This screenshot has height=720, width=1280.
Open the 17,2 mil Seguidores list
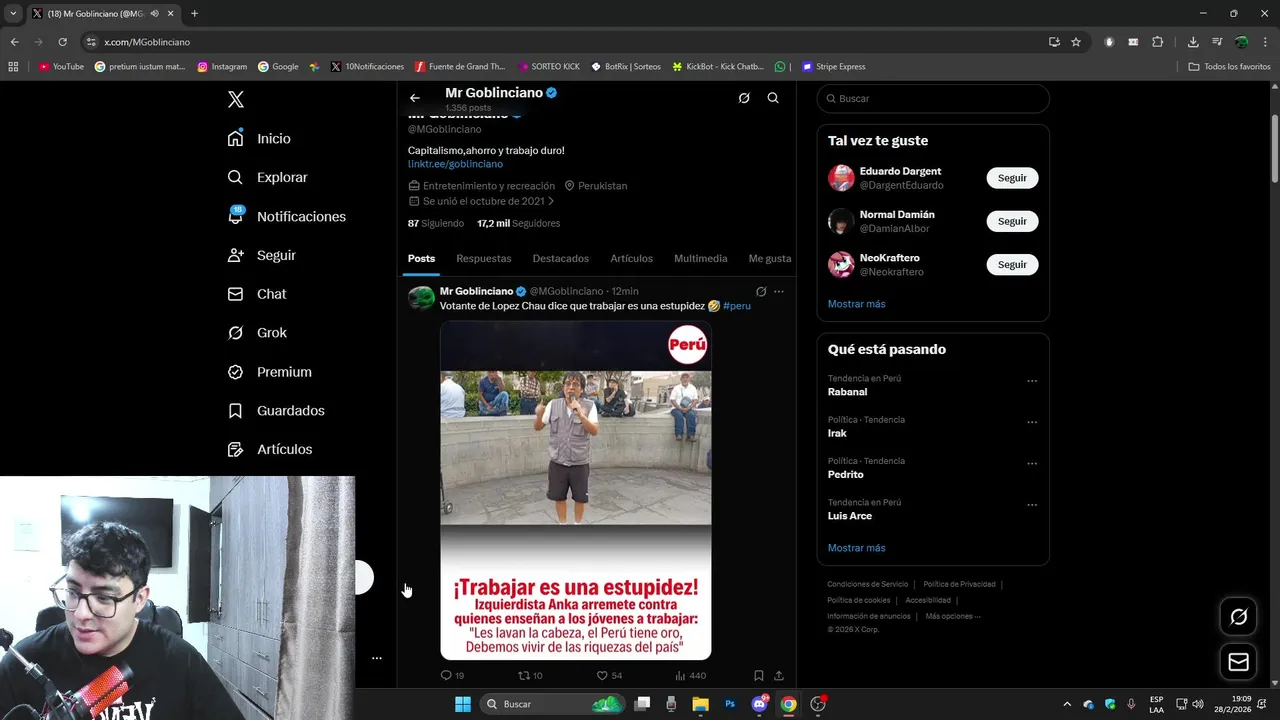pos(518,224)
